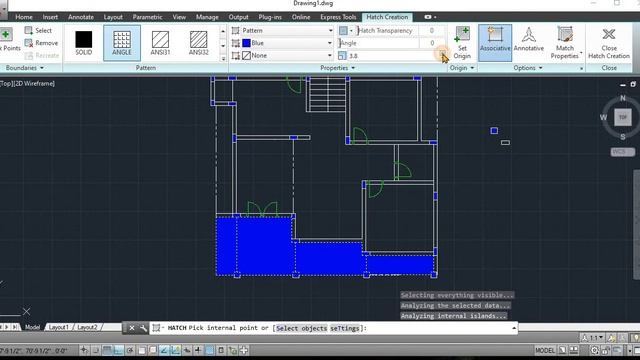Click Select boundary objects icon

[x=29, y=30]
